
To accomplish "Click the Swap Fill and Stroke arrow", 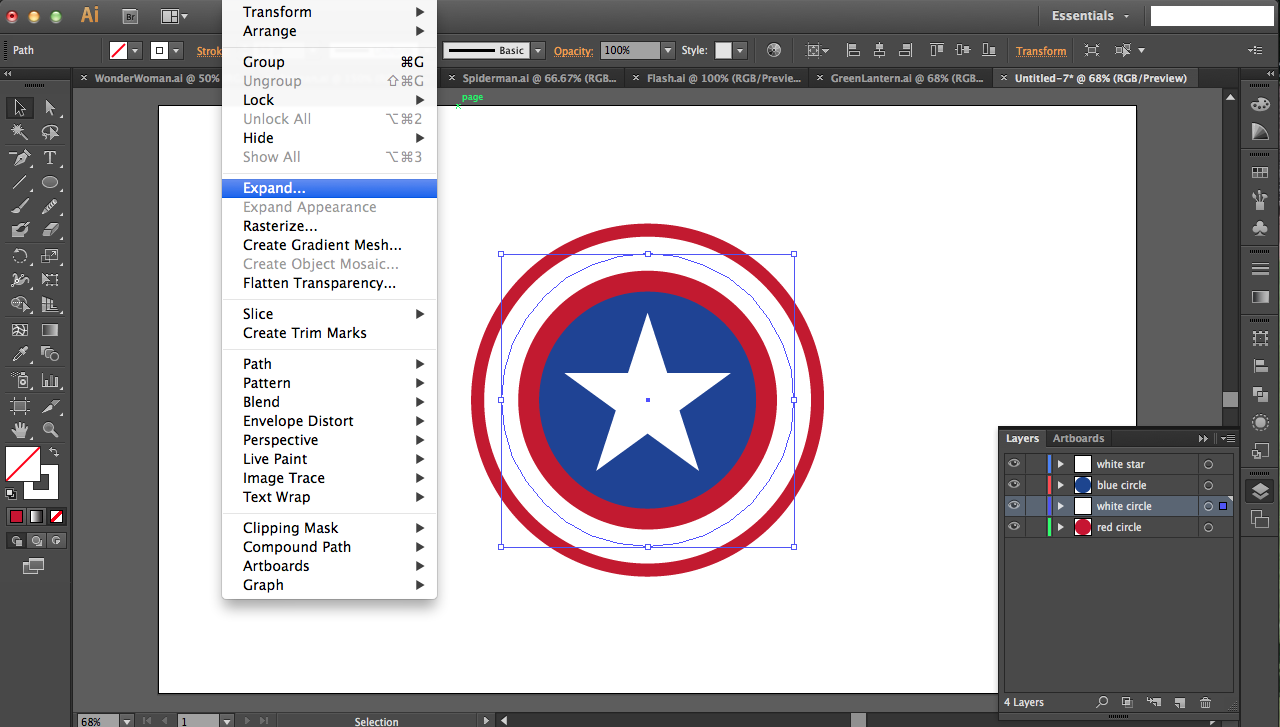I will (54, 453).
